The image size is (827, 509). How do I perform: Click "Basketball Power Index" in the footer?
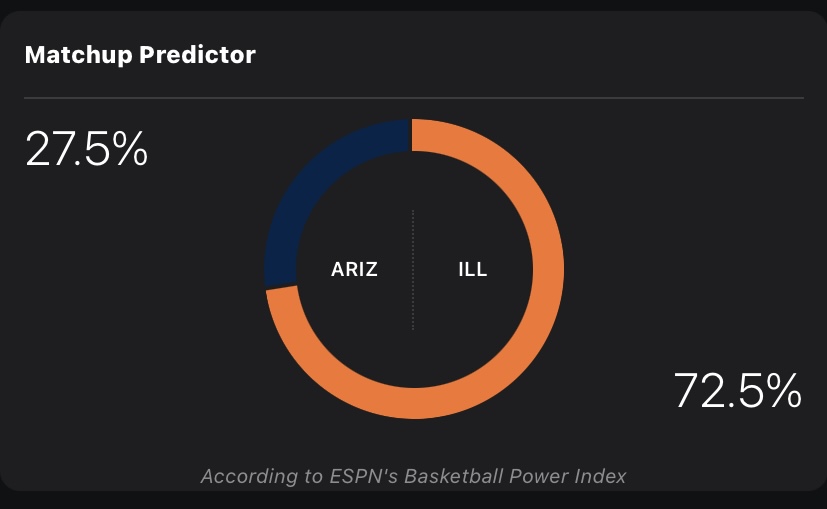512,476
